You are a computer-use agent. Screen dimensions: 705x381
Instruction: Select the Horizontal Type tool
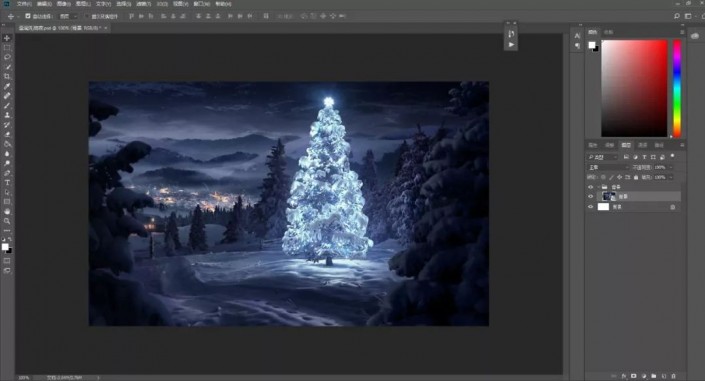tap(7, 183)
